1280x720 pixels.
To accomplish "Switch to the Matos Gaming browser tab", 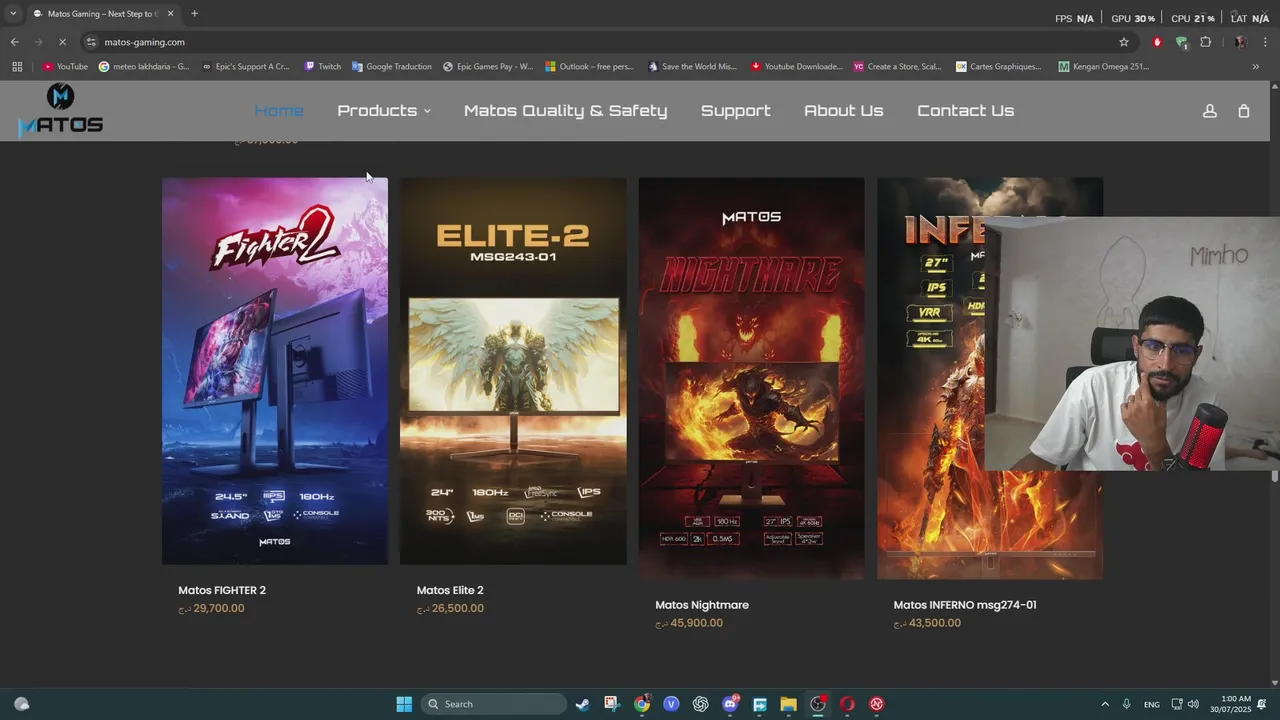I will pyautogui.click(x=103, y=14).
